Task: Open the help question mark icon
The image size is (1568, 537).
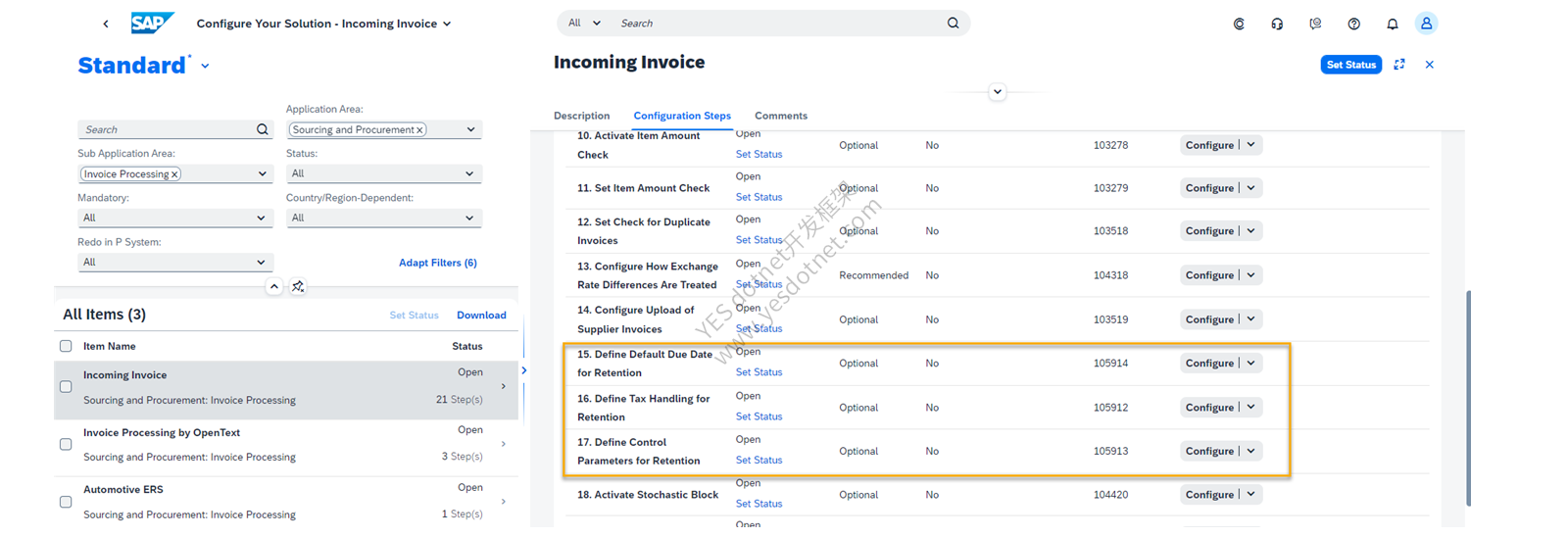Action: point(1353,24)
